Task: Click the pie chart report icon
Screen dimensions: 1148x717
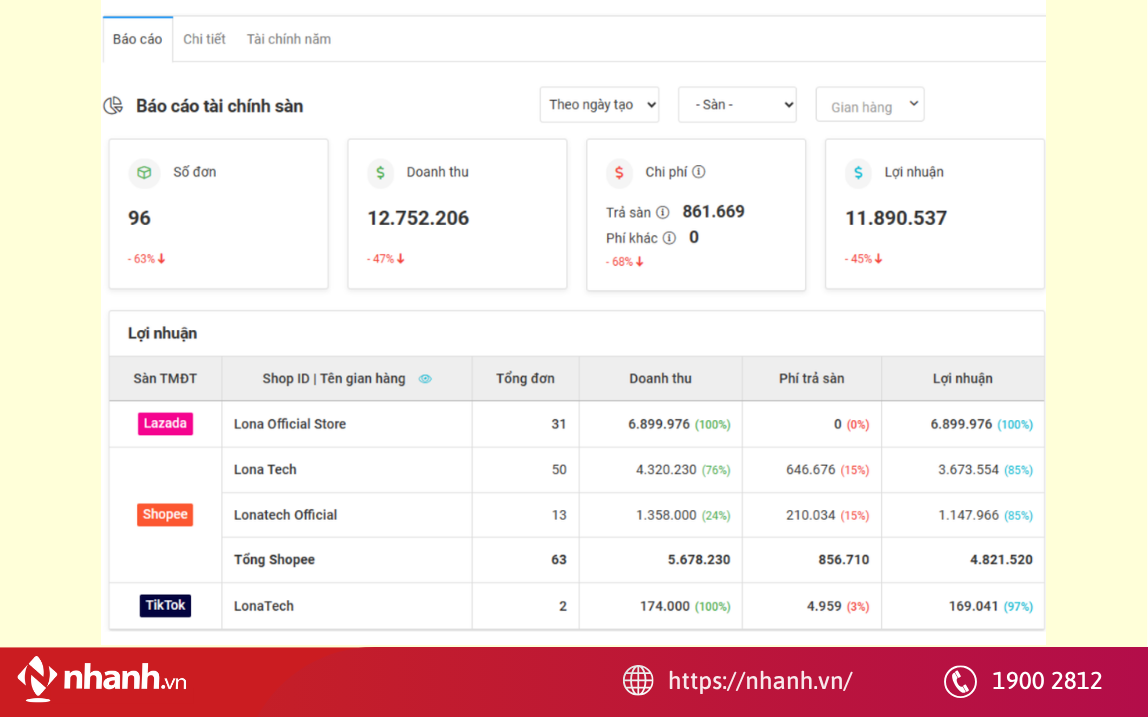Action: tap(113, 105)
